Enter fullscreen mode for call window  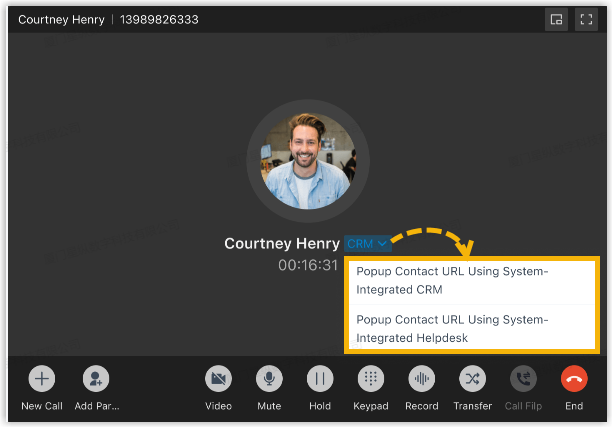click(585, 19)
